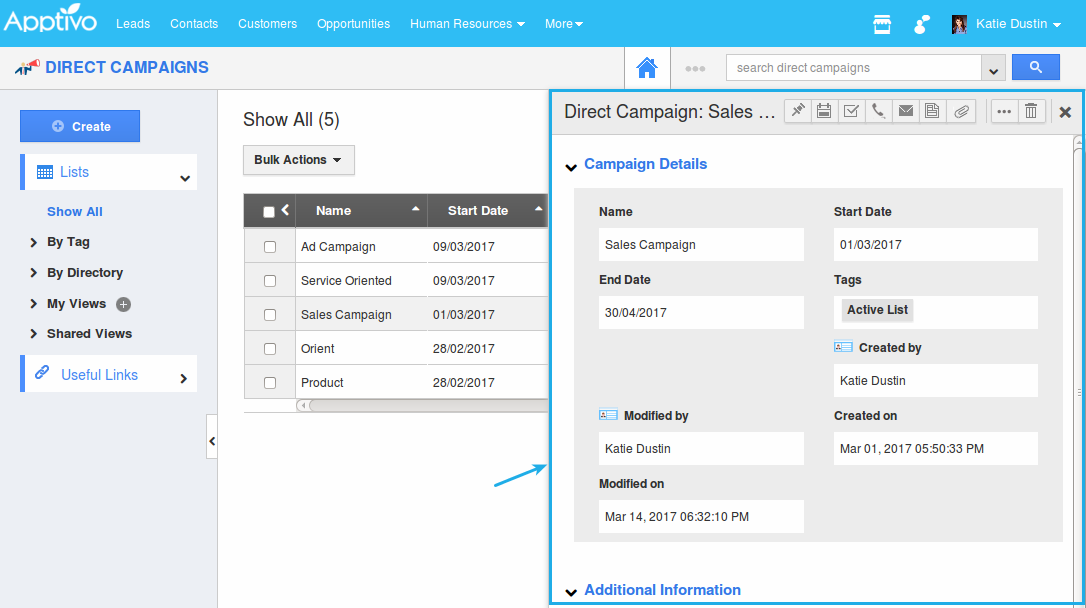Expand the By Tag list section
The height and width of the screenshot is (608, 1086).
pos(68,242)
